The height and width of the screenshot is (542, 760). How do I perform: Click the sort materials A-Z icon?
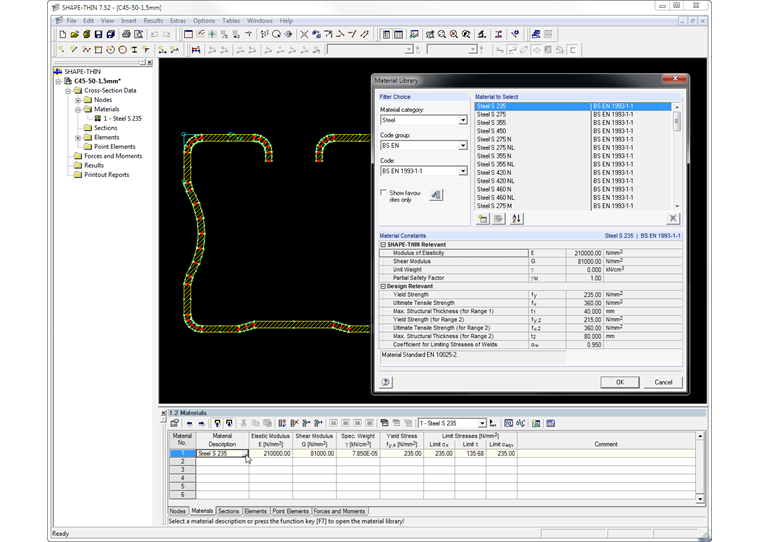click(517, 218)
